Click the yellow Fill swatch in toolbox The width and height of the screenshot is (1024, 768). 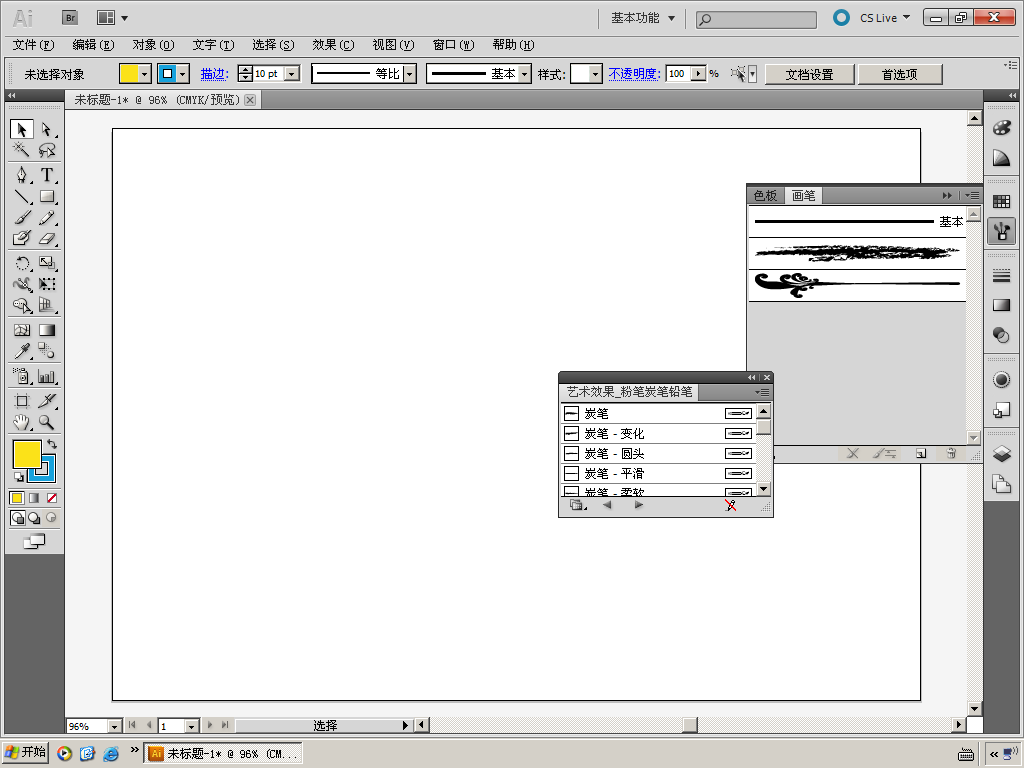click(x=27, y=454)
